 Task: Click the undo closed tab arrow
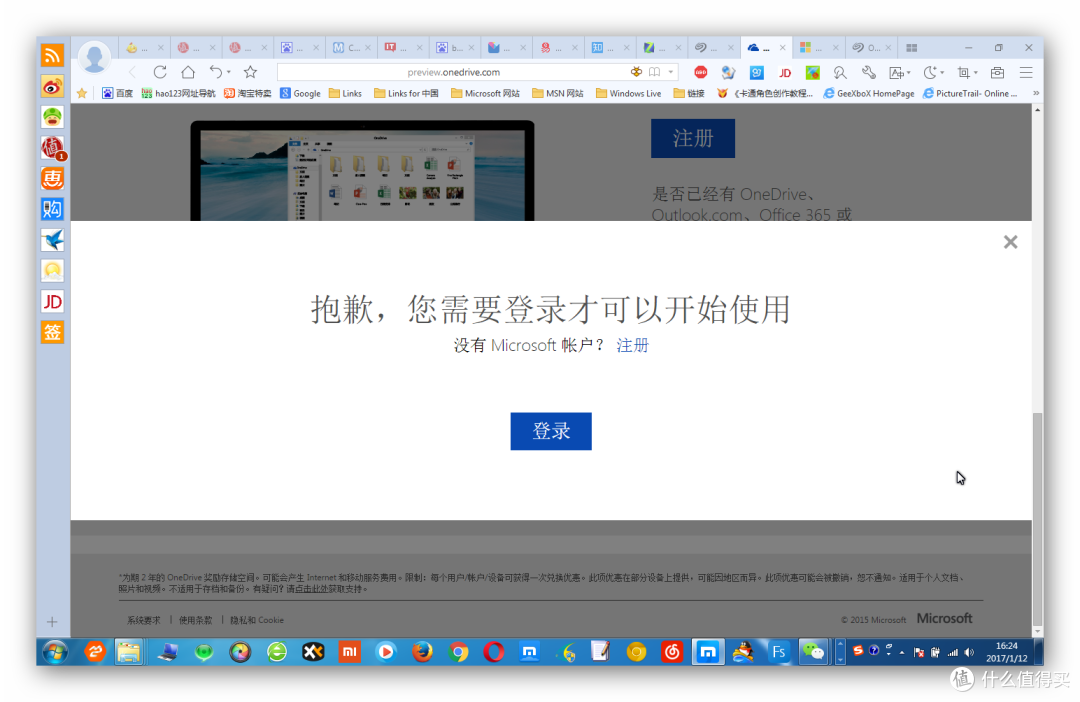[x=216, y=72]
